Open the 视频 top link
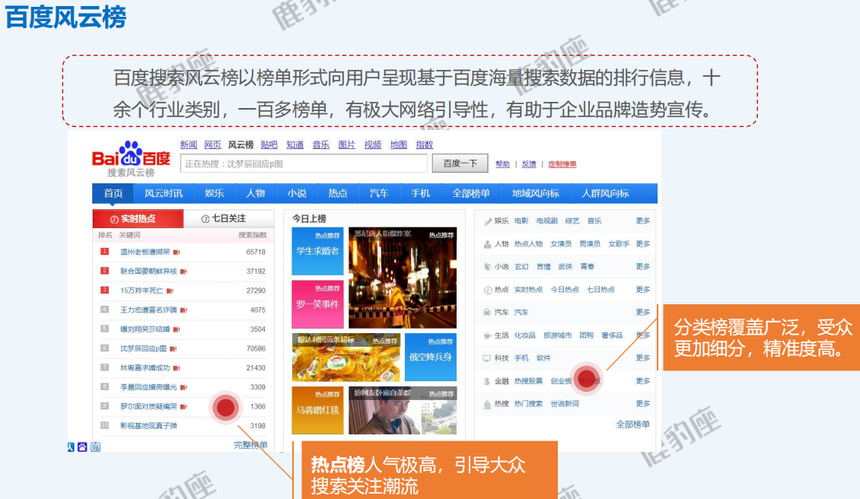Image resolution: width=860 pixels, height=499 pixels. [372, 145]
